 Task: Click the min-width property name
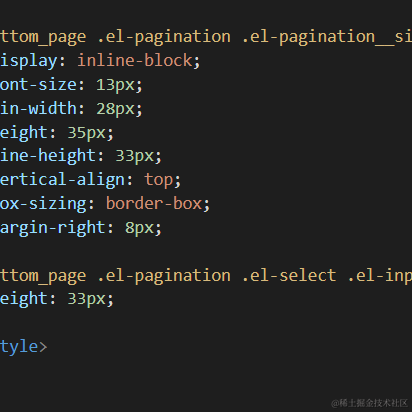point(38,109)
